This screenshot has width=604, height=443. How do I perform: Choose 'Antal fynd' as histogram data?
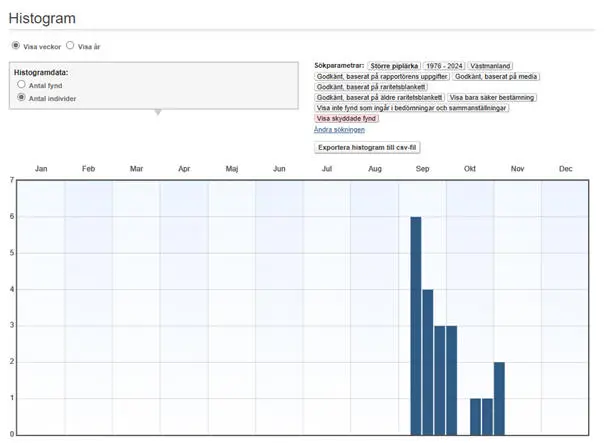coord(21,86)
